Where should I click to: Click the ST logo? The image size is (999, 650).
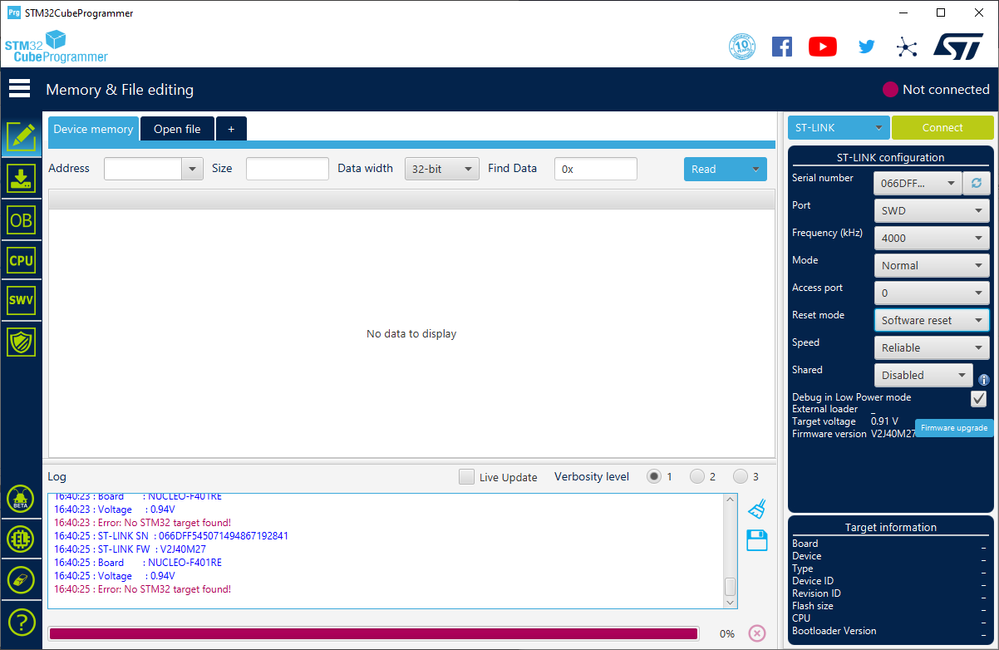958,47
